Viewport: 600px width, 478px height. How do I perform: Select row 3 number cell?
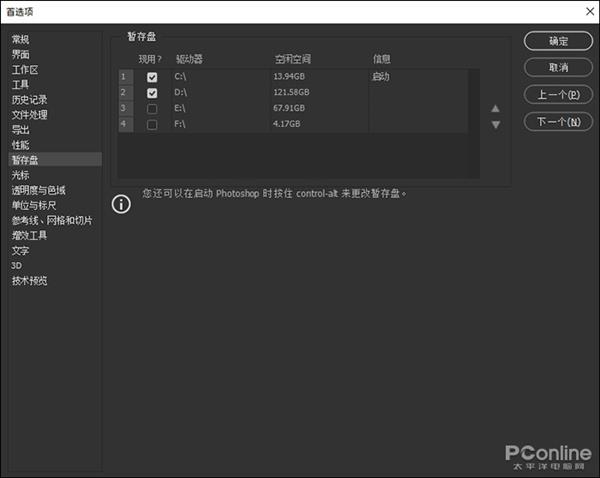click(126, 108)
